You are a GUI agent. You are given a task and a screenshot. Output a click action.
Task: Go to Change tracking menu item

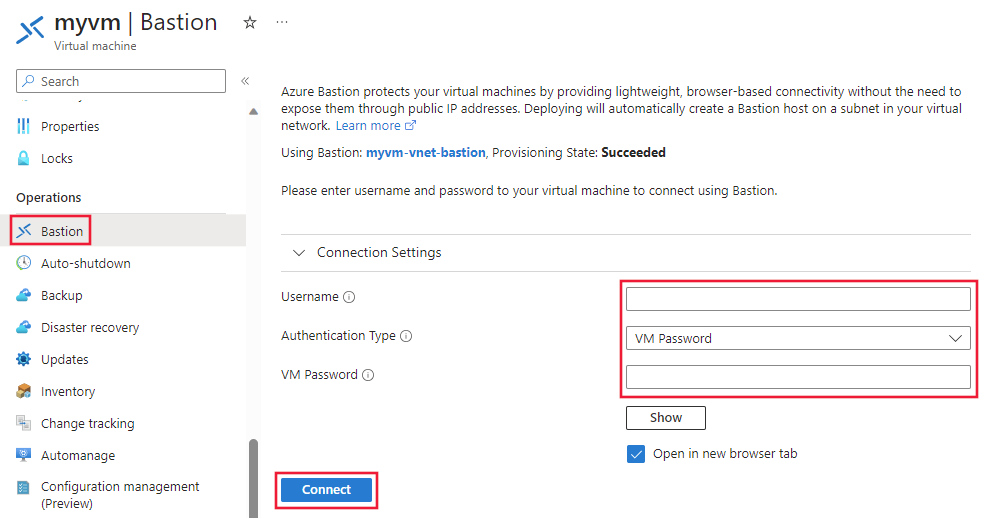pyautogui.click(x=88, y=423)
